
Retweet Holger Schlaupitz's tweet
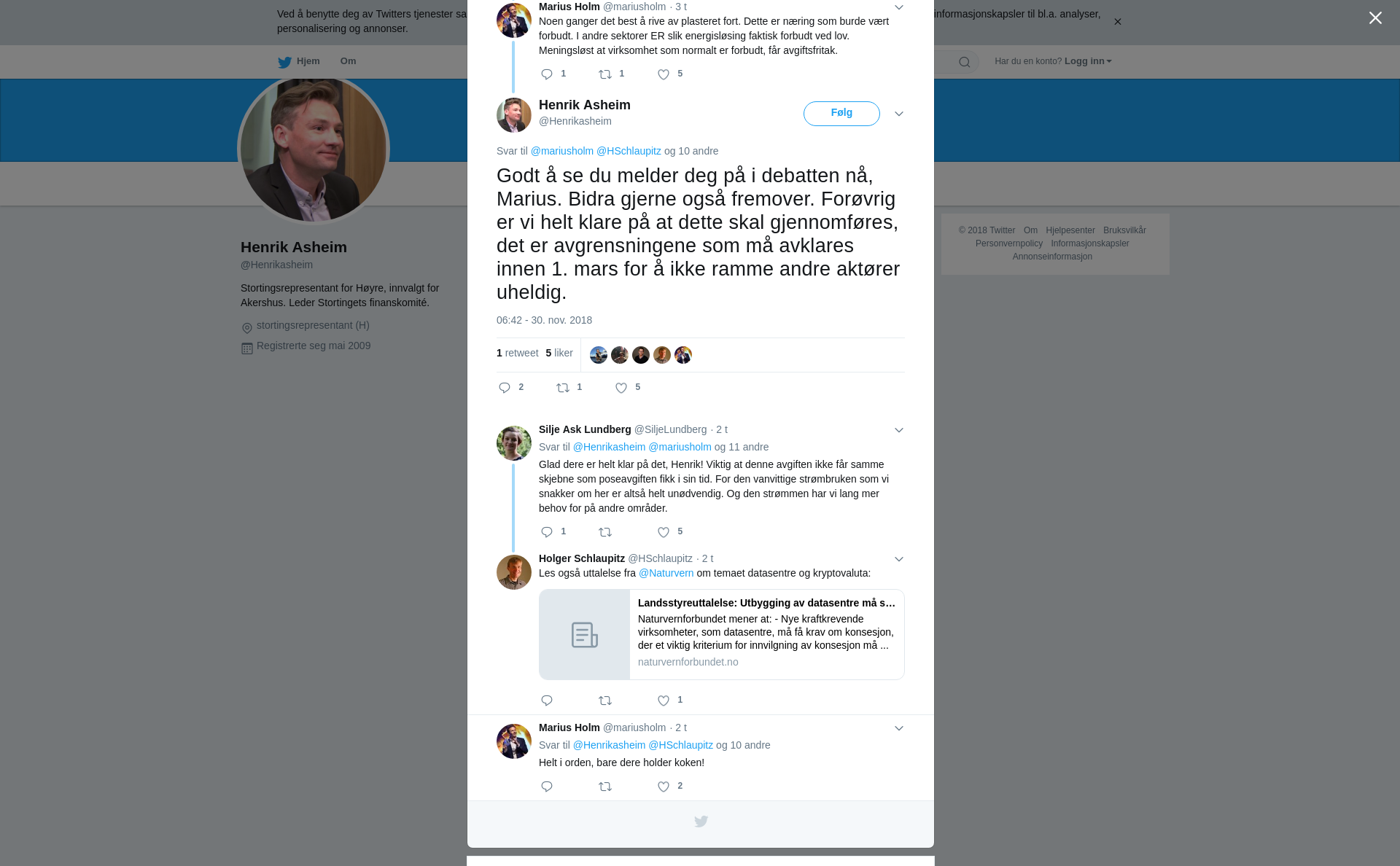(605, 701)
